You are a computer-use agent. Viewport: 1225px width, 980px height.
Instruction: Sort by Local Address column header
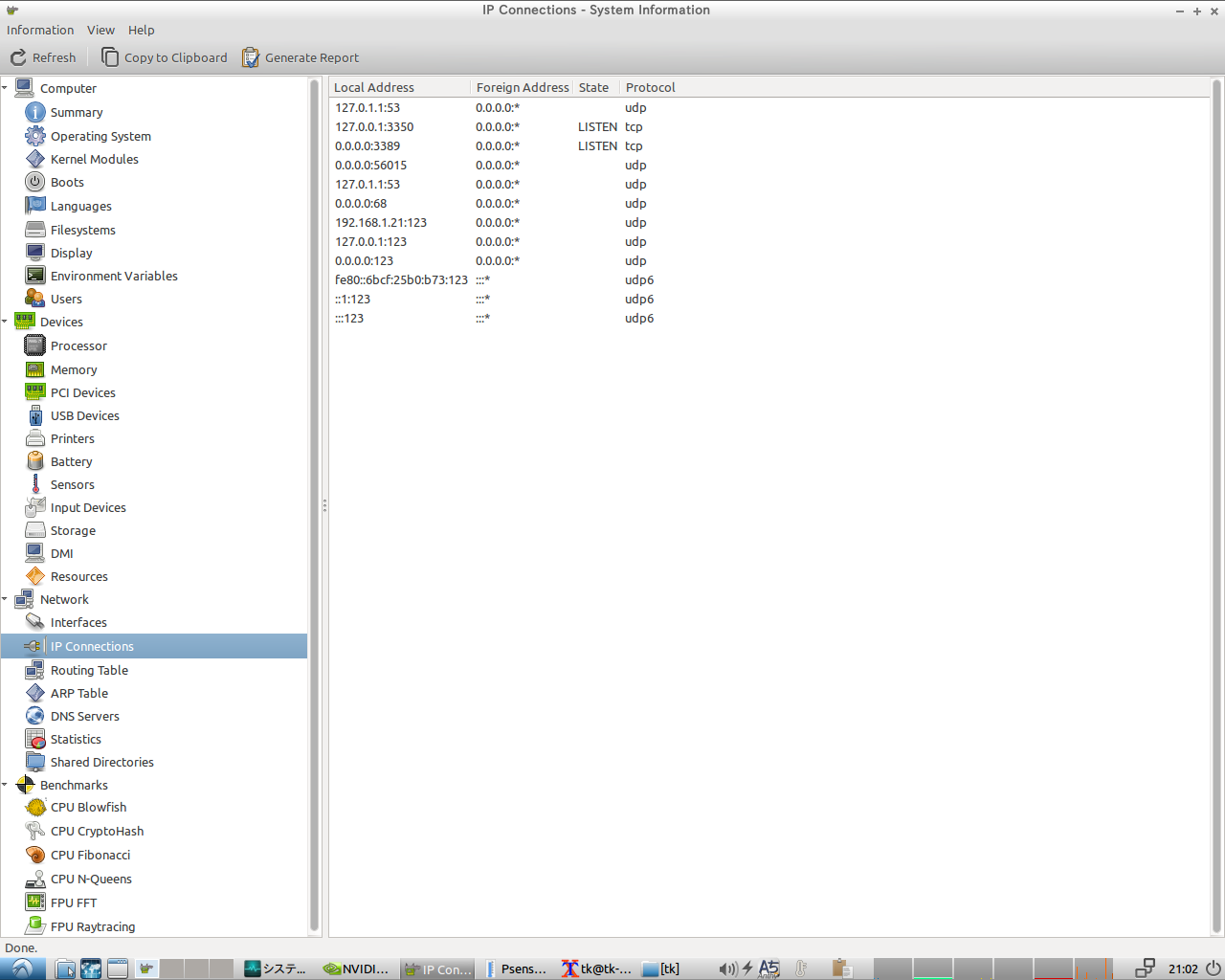click(400, 87)
